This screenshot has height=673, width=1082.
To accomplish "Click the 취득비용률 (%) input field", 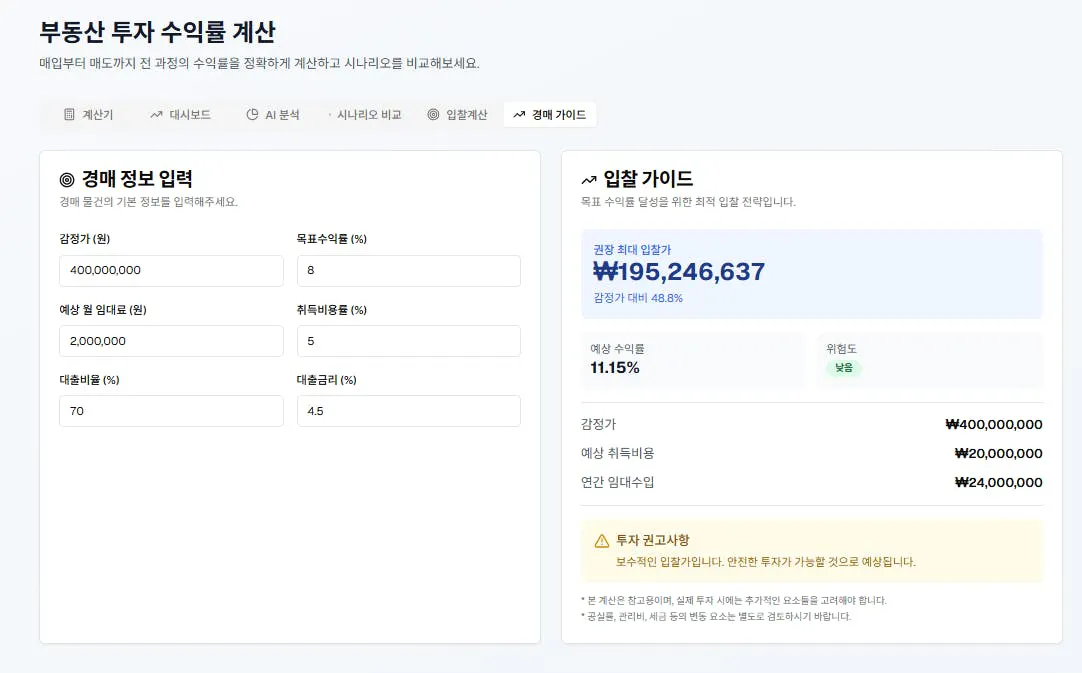I will [x=409, y=341].
